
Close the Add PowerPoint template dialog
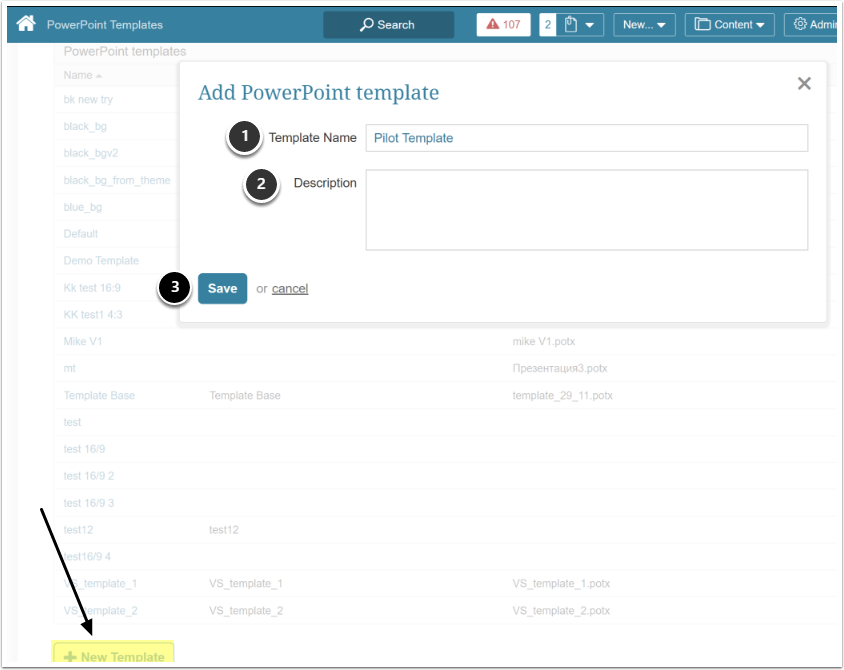click(804, 84)
